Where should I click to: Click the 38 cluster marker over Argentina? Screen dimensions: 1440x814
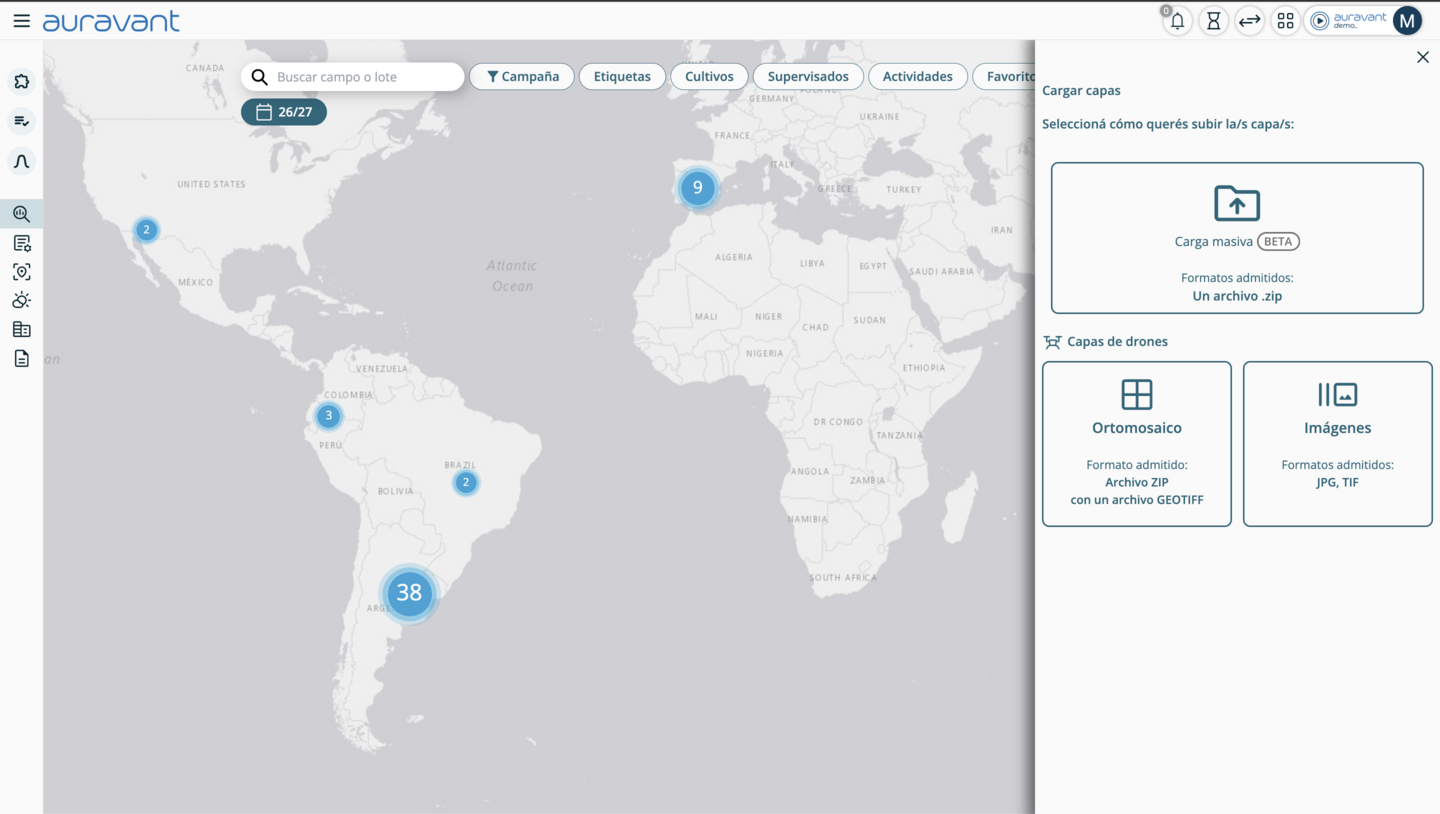click(409, 593)
